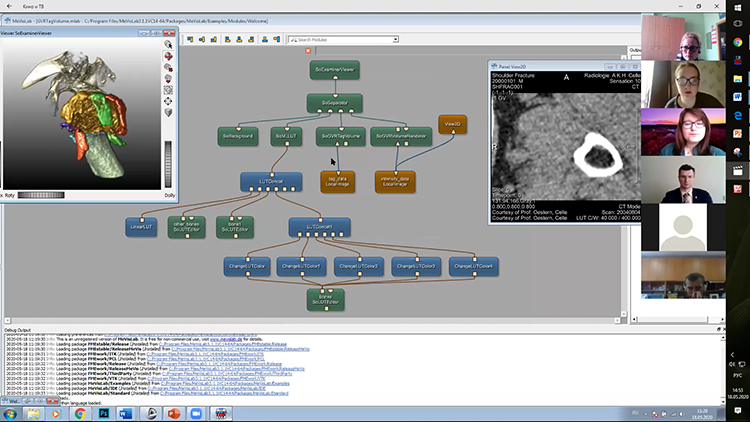Click the fourth align toolbar icon
Viewport: 750px width, 422px height.
pos(227,39)
